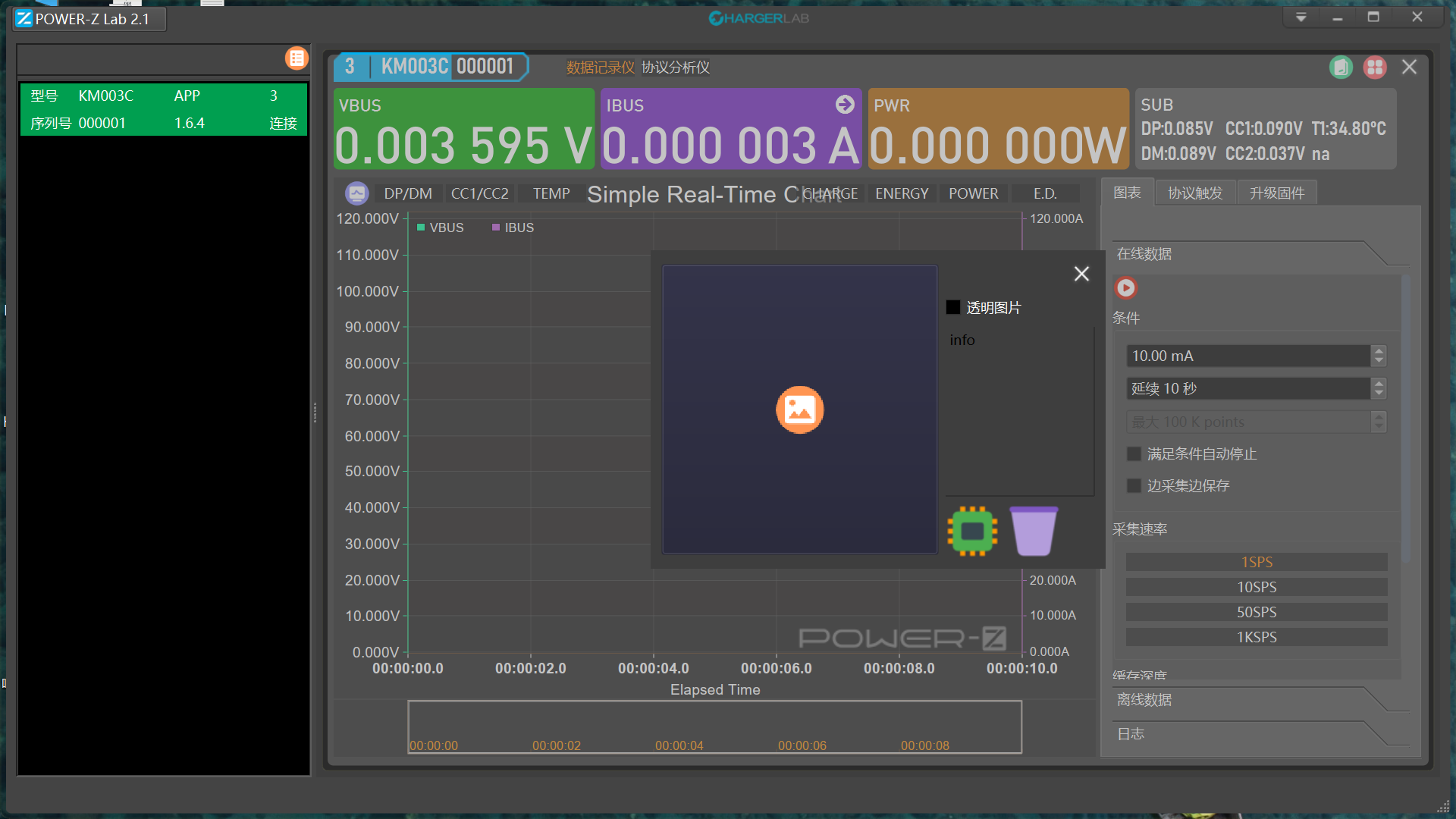Screen dimensions: 1456x819
Task: Check the 满足条件自动停止 option
Action: (x=1134, y=454)
